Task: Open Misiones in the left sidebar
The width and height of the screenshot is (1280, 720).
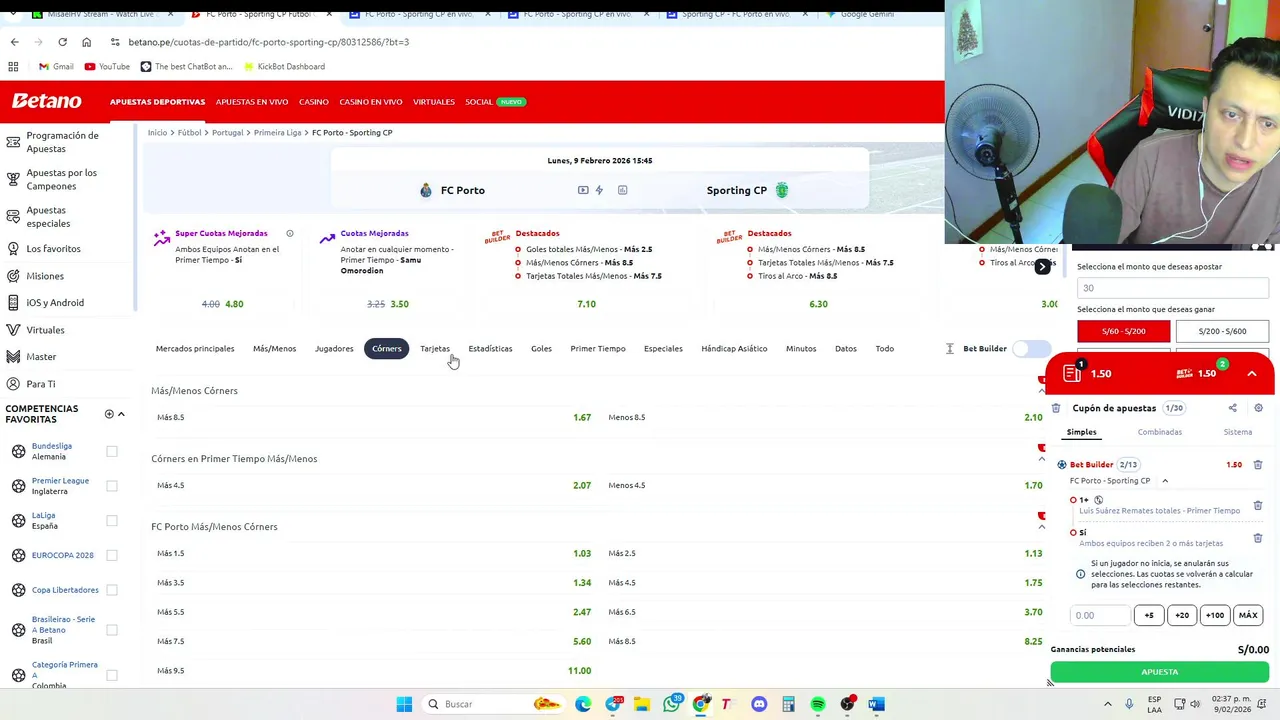Action: (45, 276)
